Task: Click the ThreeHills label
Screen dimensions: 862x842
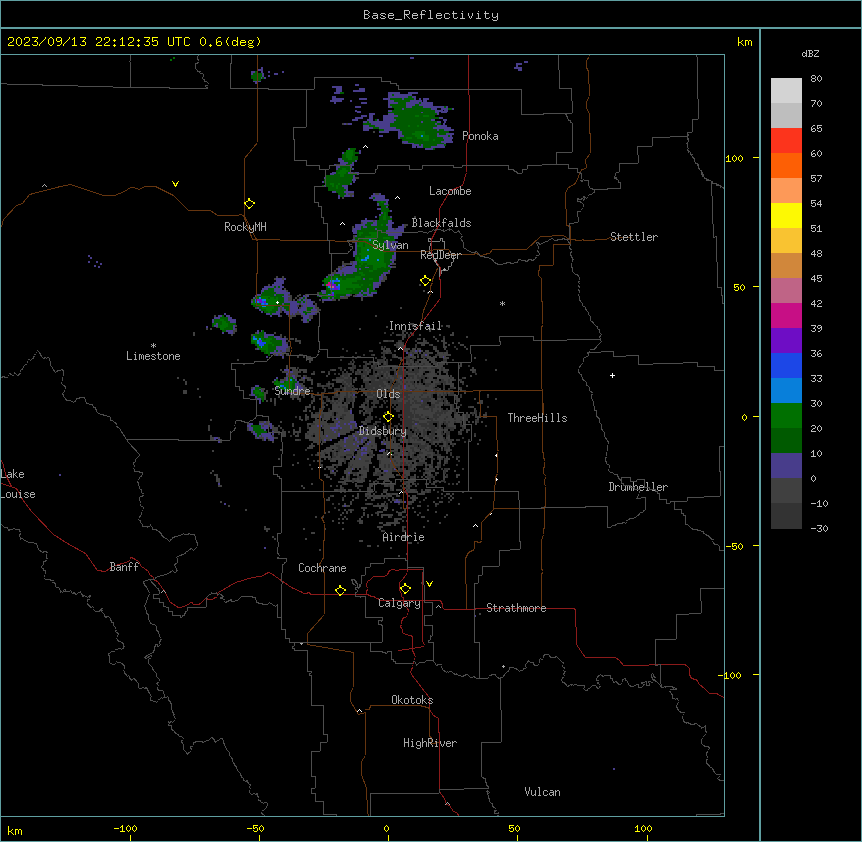Action: [537, 418]
